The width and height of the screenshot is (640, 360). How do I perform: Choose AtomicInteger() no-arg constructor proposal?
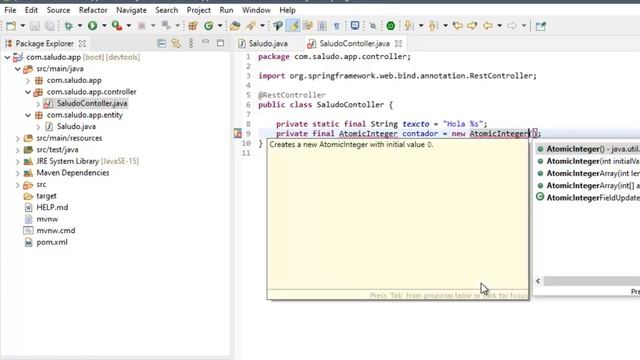coord(588,149)
